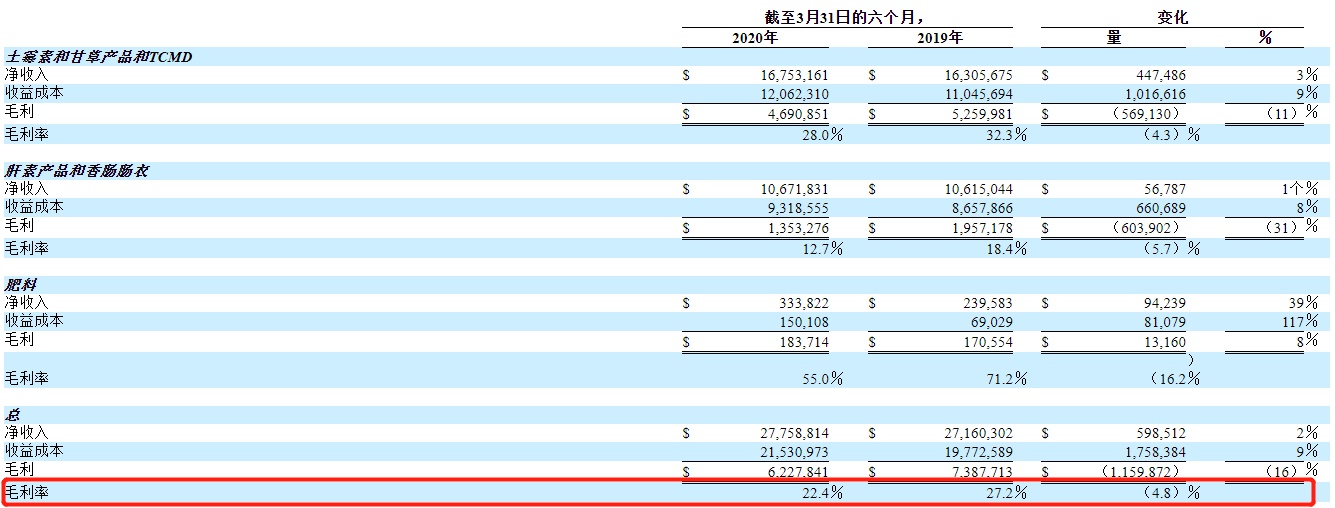Click the change amount 13,160

pos(1164,341)
